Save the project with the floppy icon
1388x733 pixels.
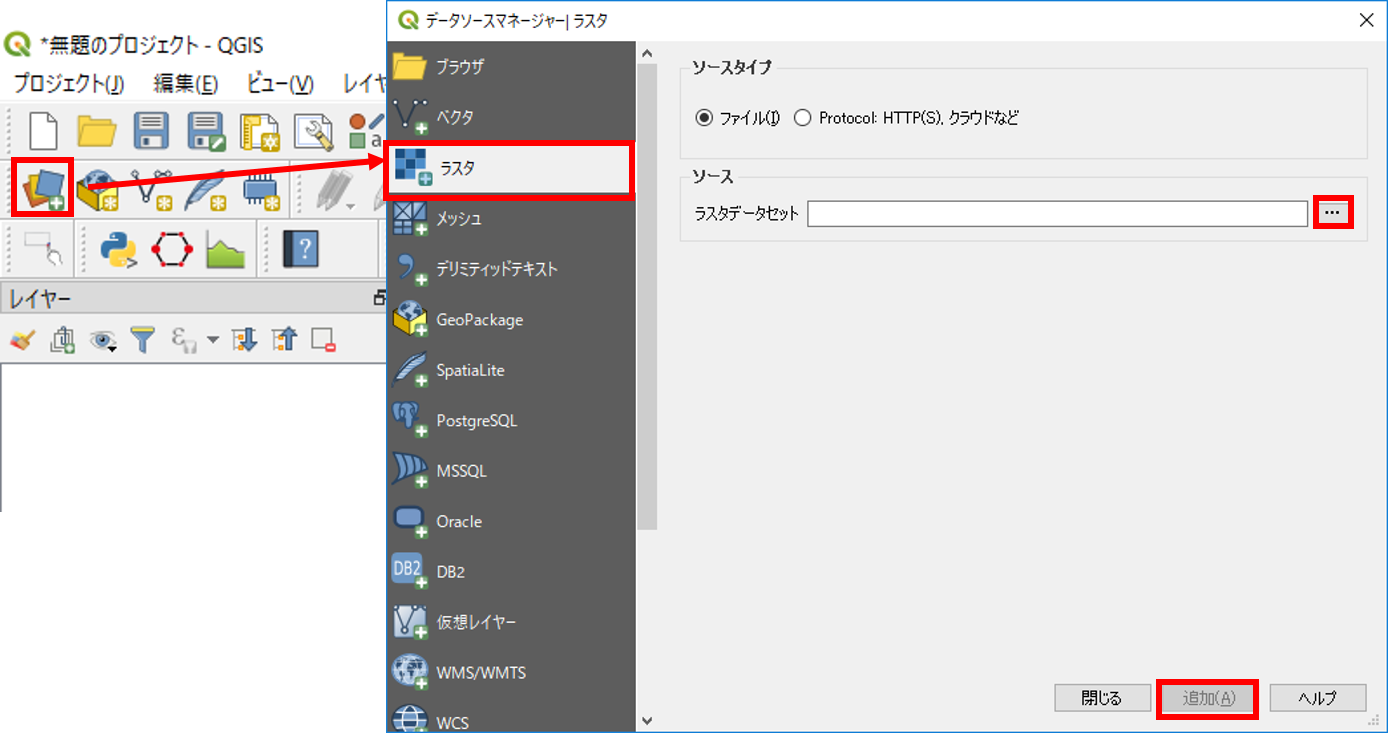click(x=151, y=131)
